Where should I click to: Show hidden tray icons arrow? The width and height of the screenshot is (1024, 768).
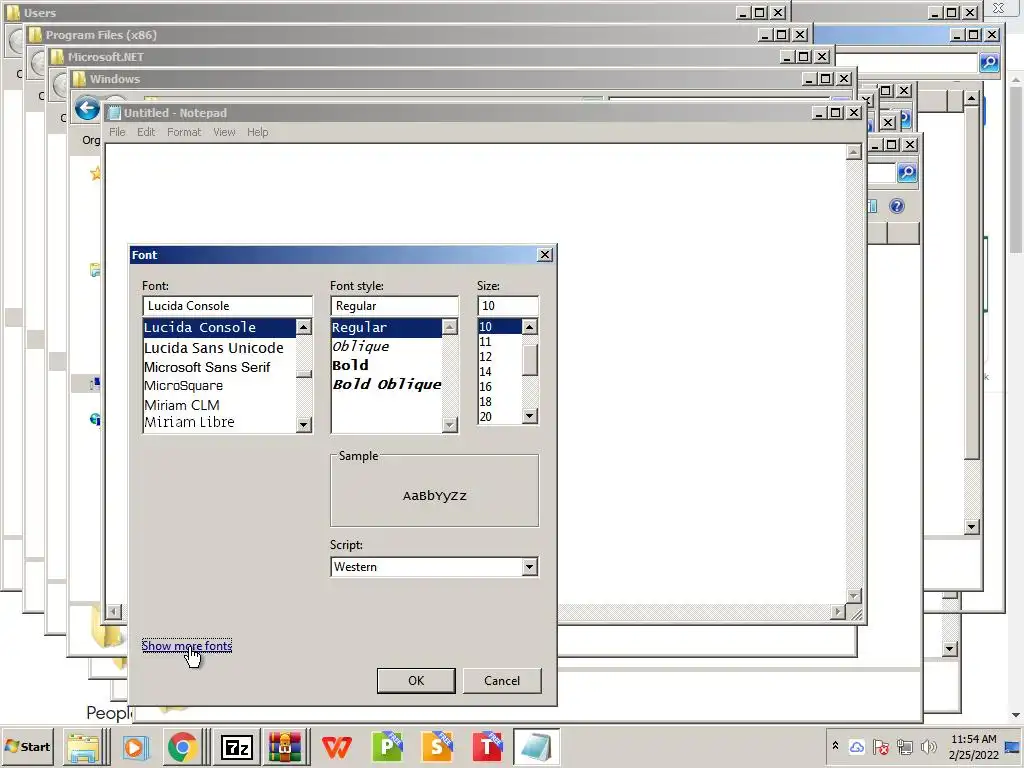click(835, 745)
